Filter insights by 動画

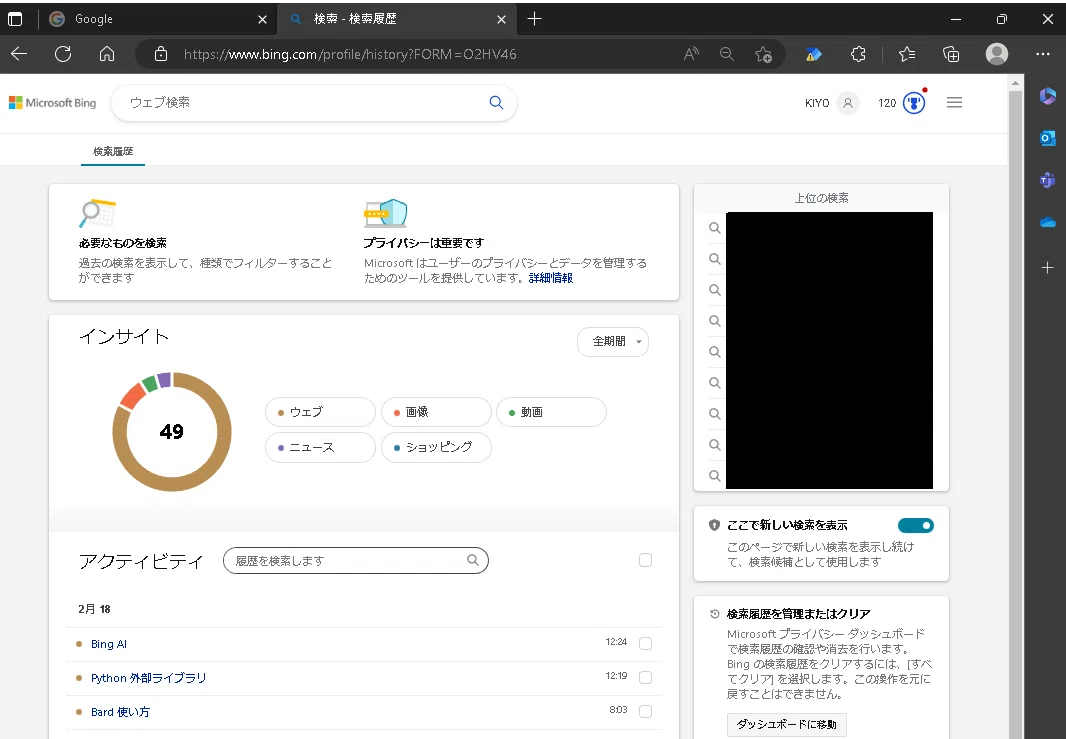551,412
